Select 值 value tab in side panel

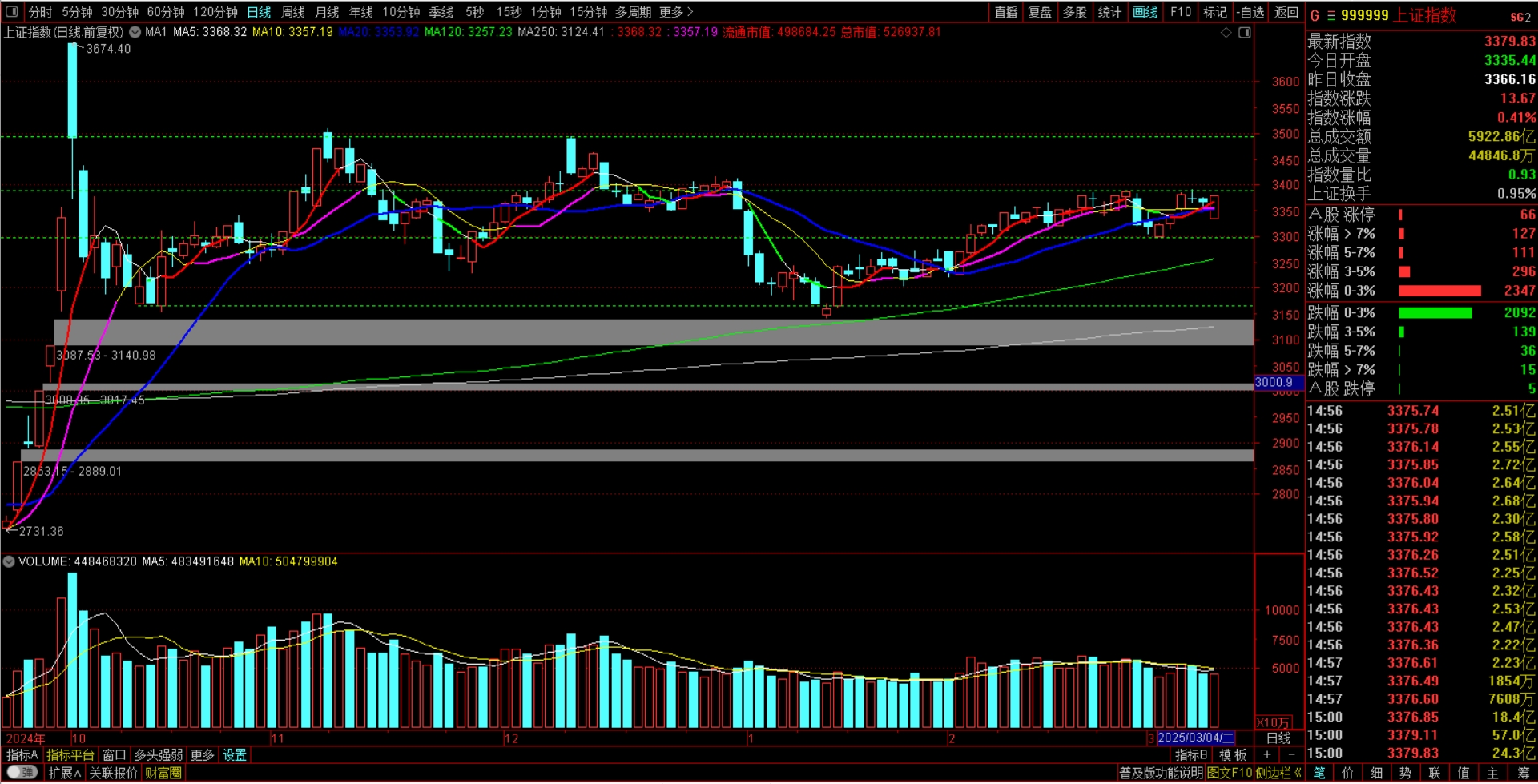pyautogui.click(x=1464, y=773)
